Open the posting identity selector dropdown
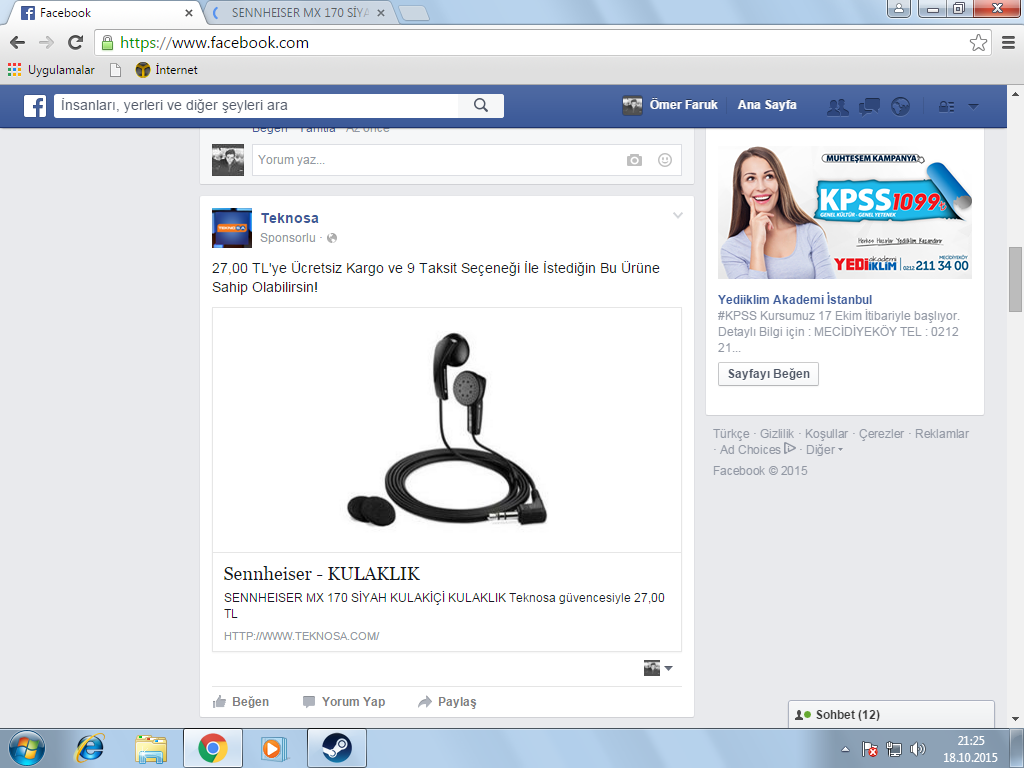The image size is (1024, 768). click(x=658, y=668)
